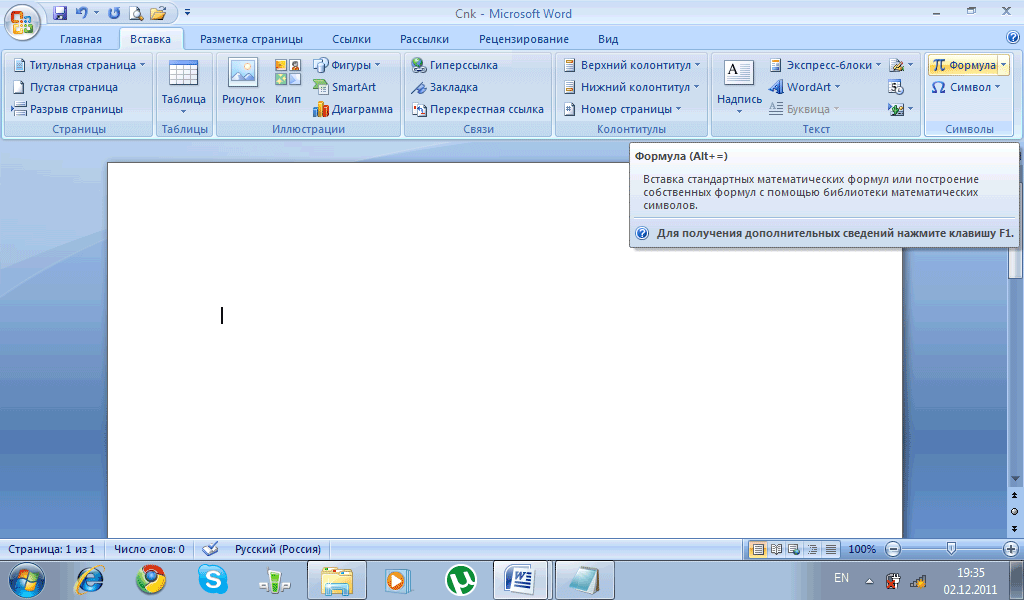Click the Select Browse Object round button
The image size is (1024, 600).
tap(1014, 512)
